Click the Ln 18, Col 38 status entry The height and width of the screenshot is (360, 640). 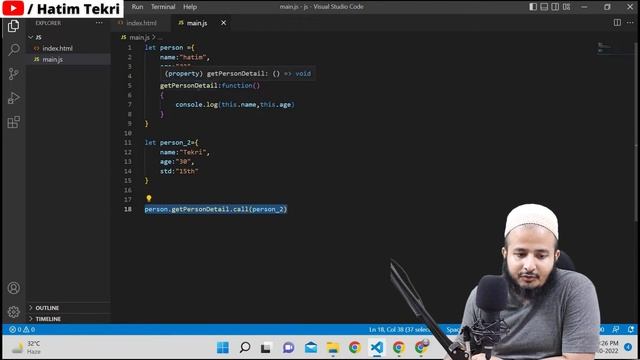point(399,329)
